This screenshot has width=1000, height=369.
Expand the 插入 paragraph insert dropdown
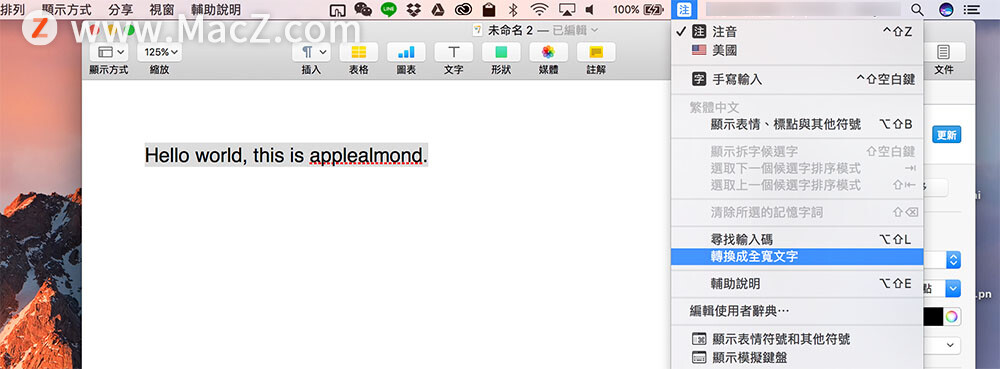tap(311, 52)
